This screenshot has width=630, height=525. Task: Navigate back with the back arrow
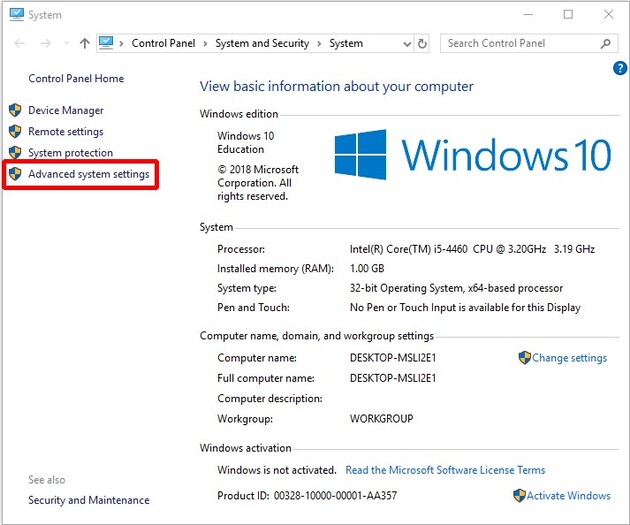20,44
